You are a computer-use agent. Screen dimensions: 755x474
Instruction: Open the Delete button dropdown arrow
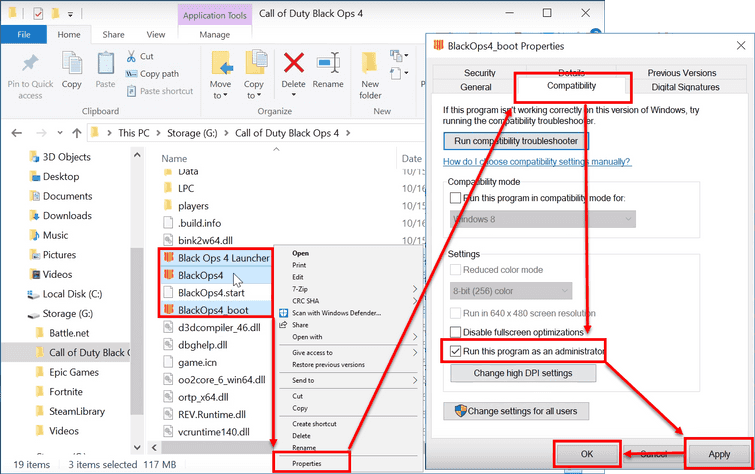(x=293, y=95)
